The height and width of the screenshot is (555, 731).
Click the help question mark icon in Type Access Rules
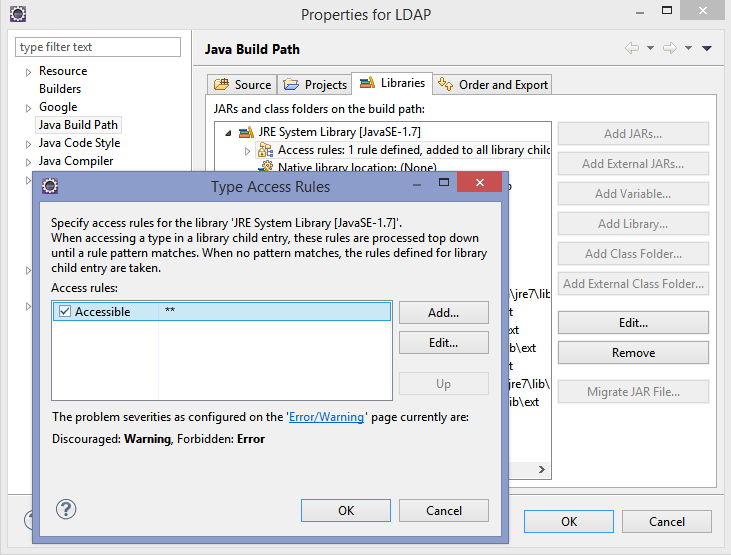[66, 509]
